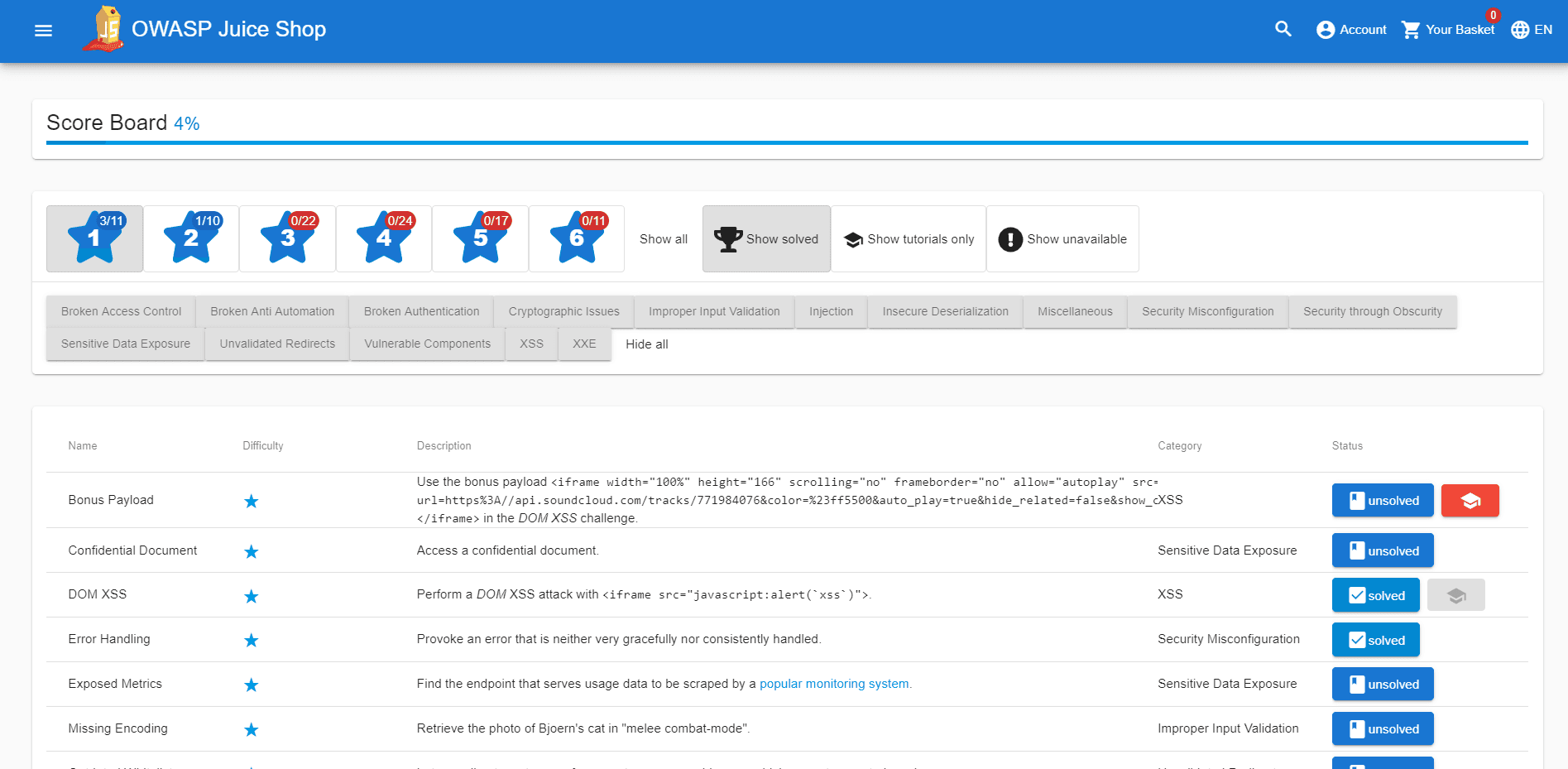Screen dimensions: 1568x769
Task: Toggle difficulty 1 star filter
Action: [95, 238]
